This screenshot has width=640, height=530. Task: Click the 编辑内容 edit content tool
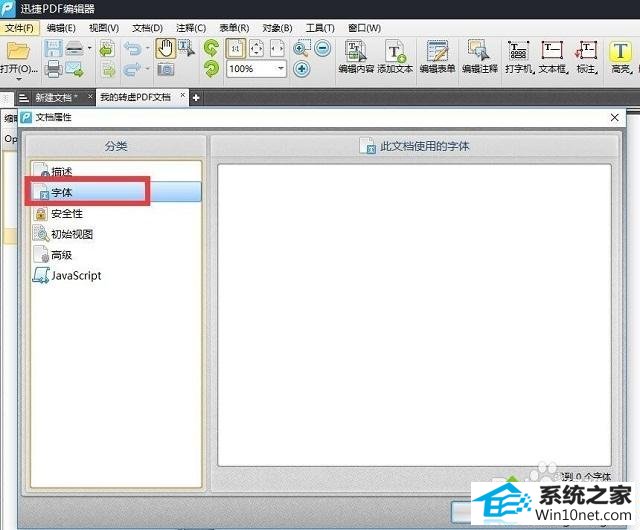point(356,57)
